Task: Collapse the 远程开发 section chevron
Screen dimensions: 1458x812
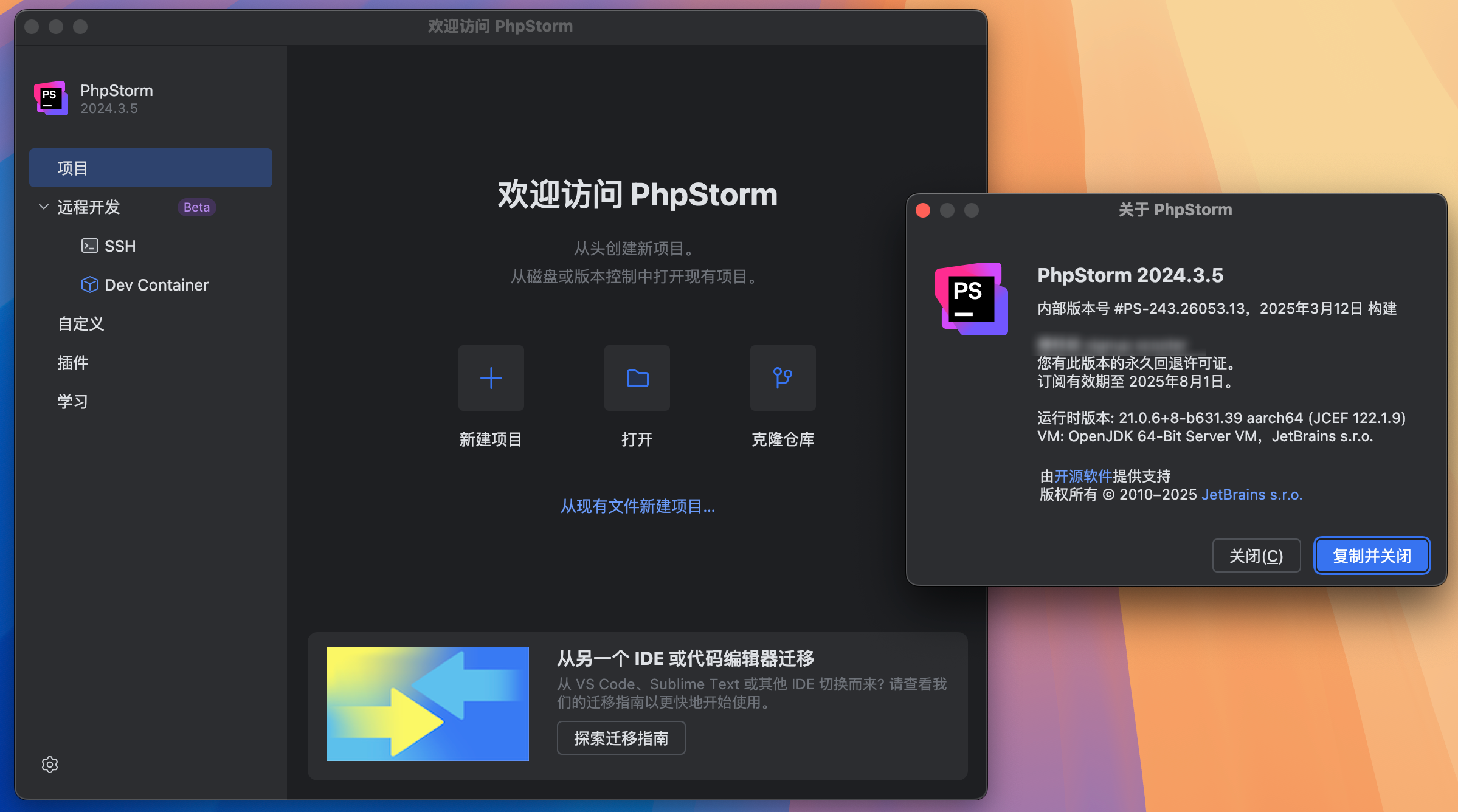Action: (44, 207)
